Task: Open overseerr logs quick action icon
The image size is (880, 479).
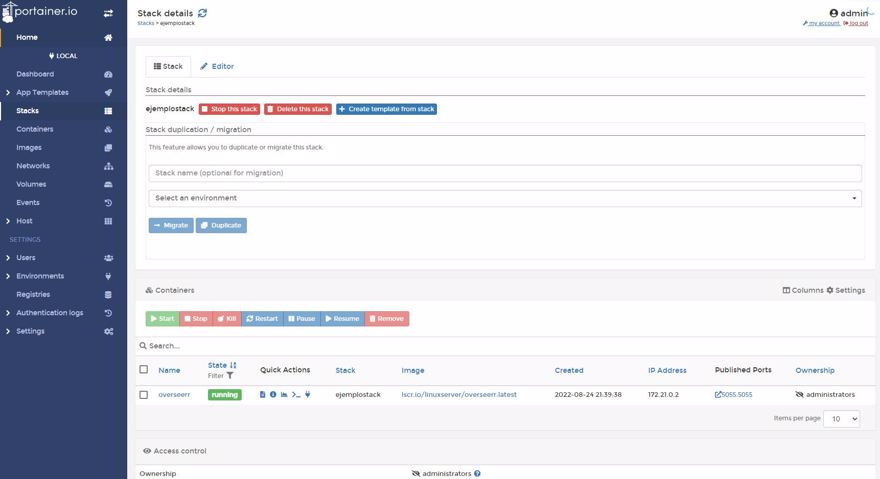Action: click(262, 395)
